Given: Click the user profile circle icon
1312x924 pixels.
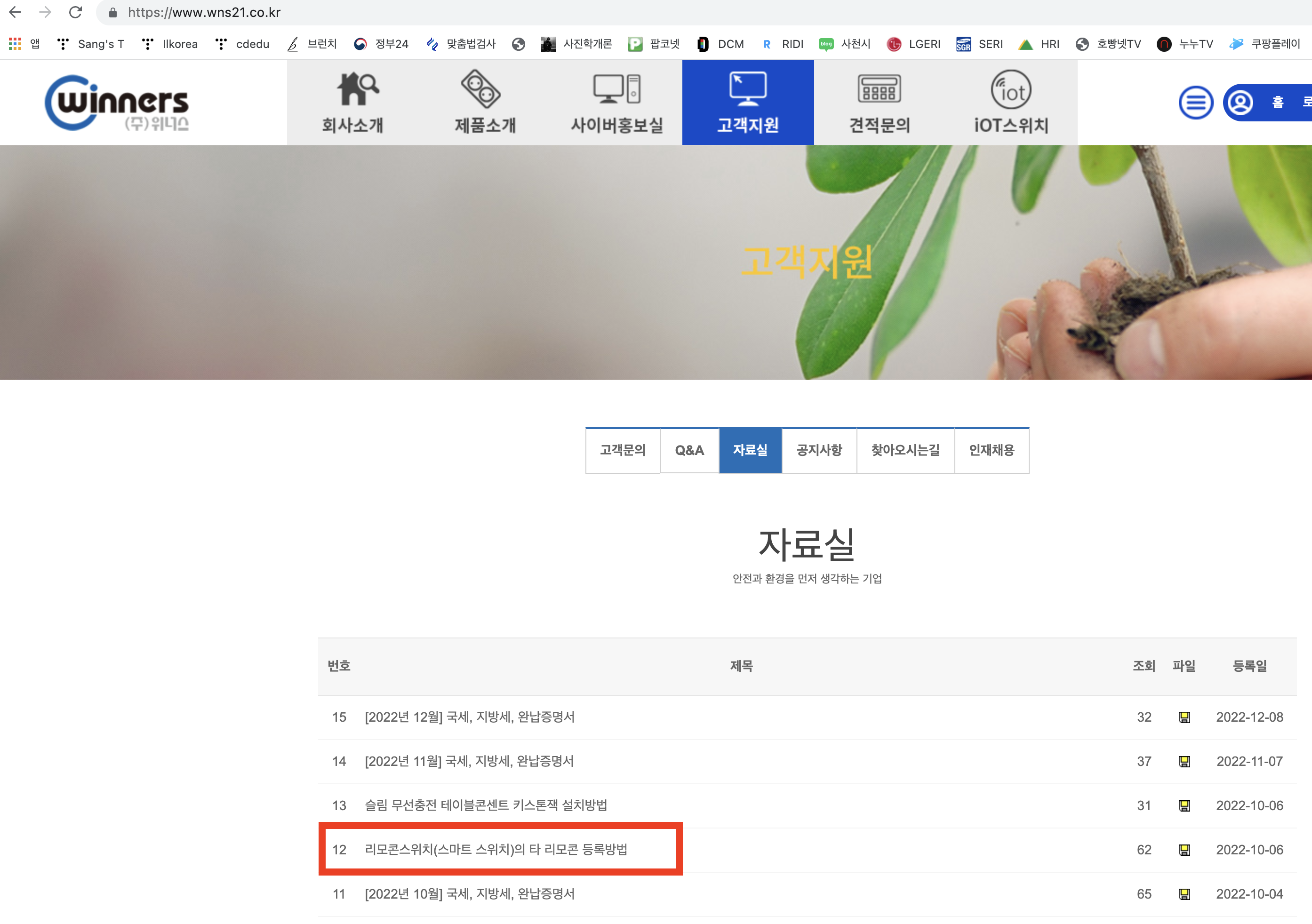Looking at the screenshot, I should pos(1240,103).
